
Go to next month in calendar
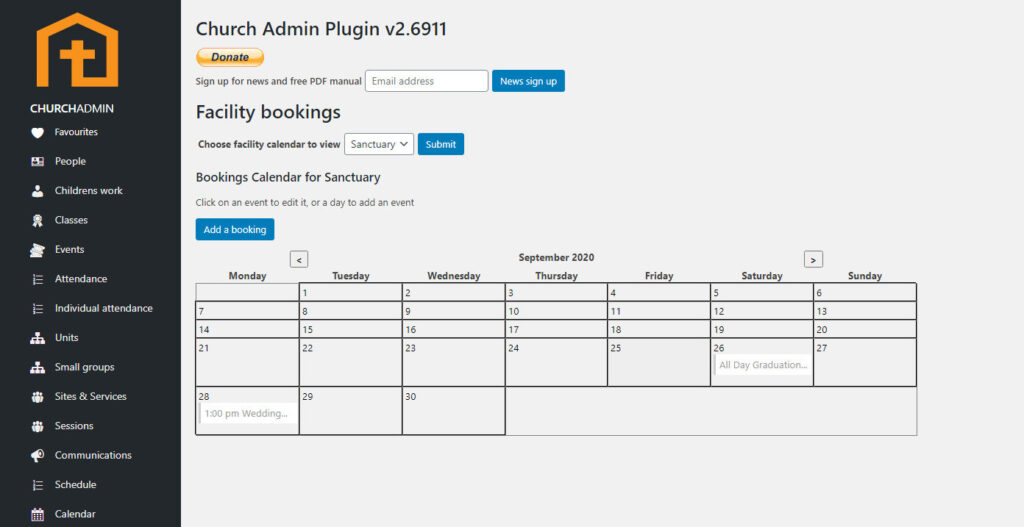pos(813,259)
